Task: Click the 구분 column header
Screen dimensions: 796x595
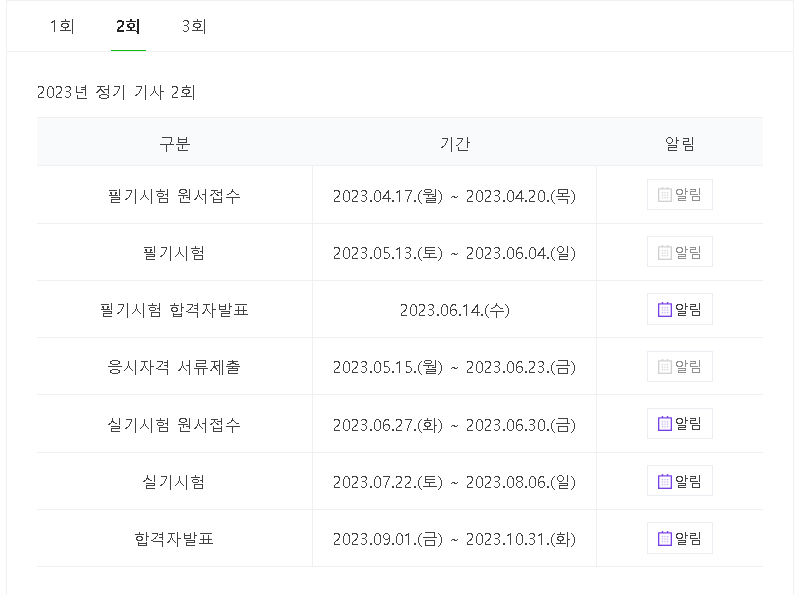Action: click(175, 144)
